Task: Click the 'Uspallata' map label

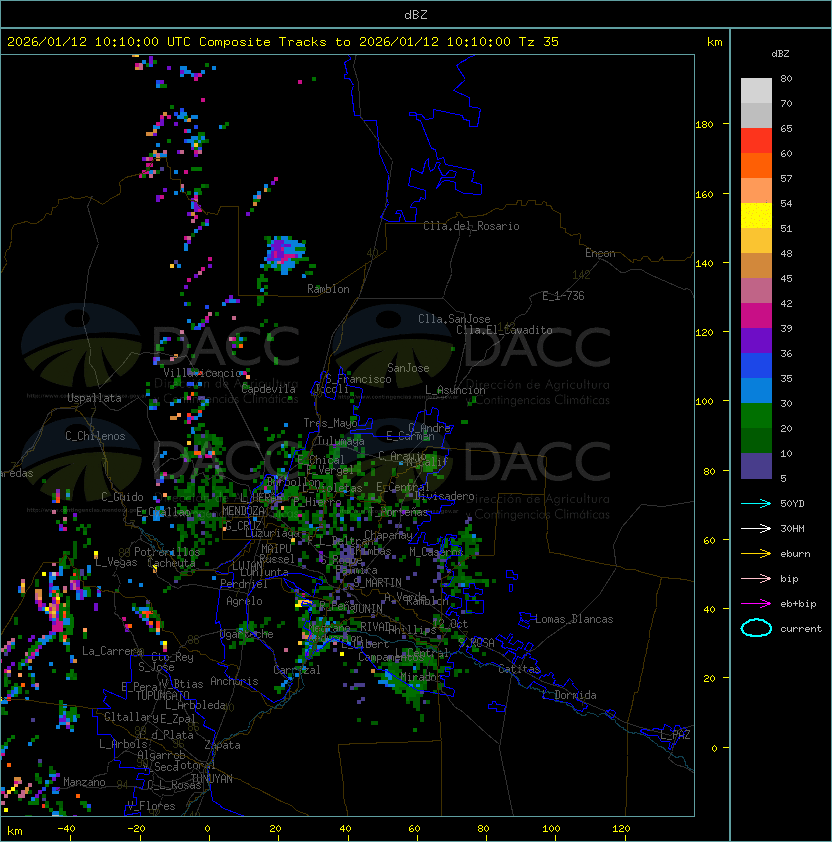Action: [94, 398]
